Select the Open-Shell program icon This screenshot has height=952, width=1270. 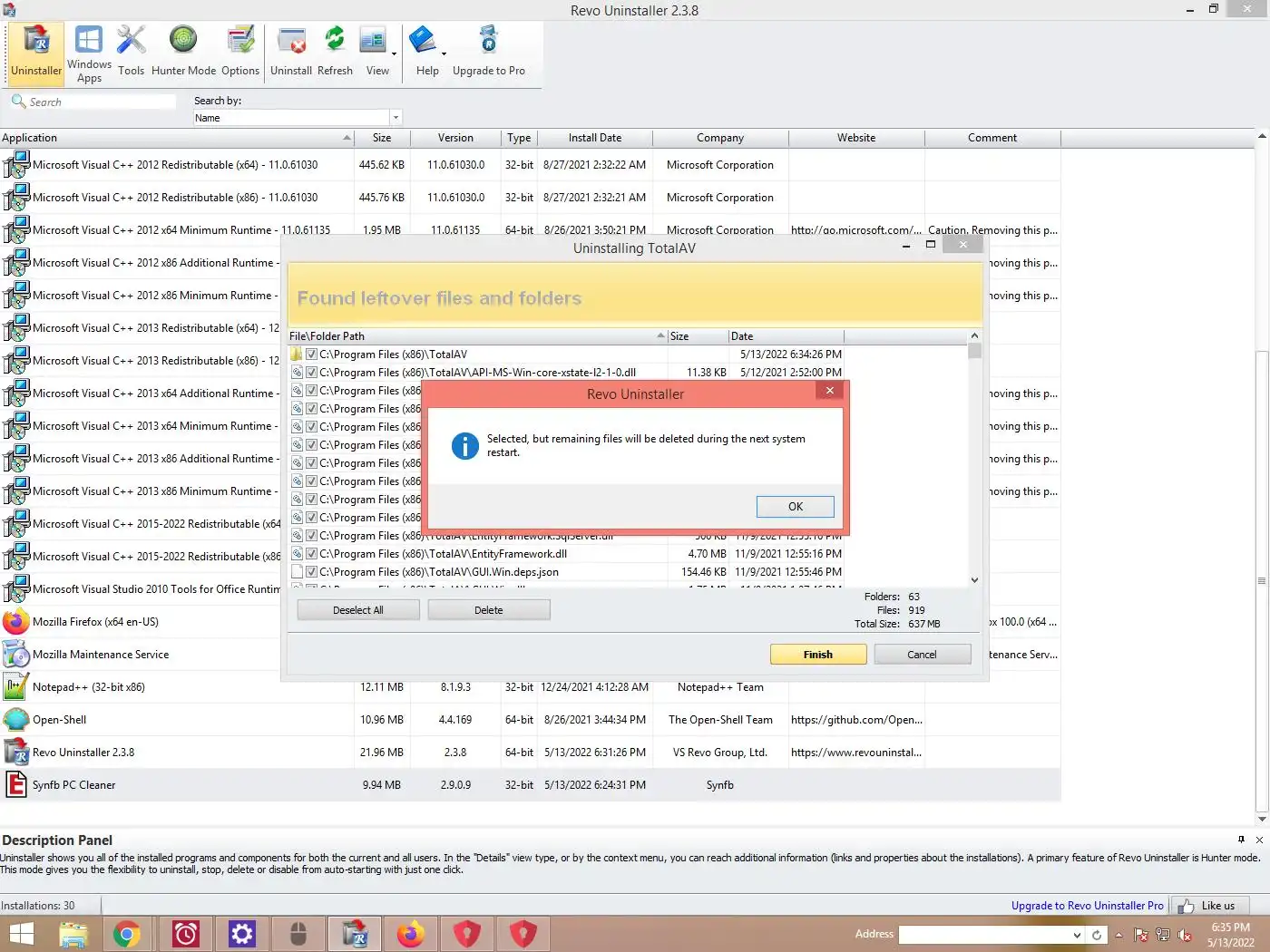coord(16,720)
